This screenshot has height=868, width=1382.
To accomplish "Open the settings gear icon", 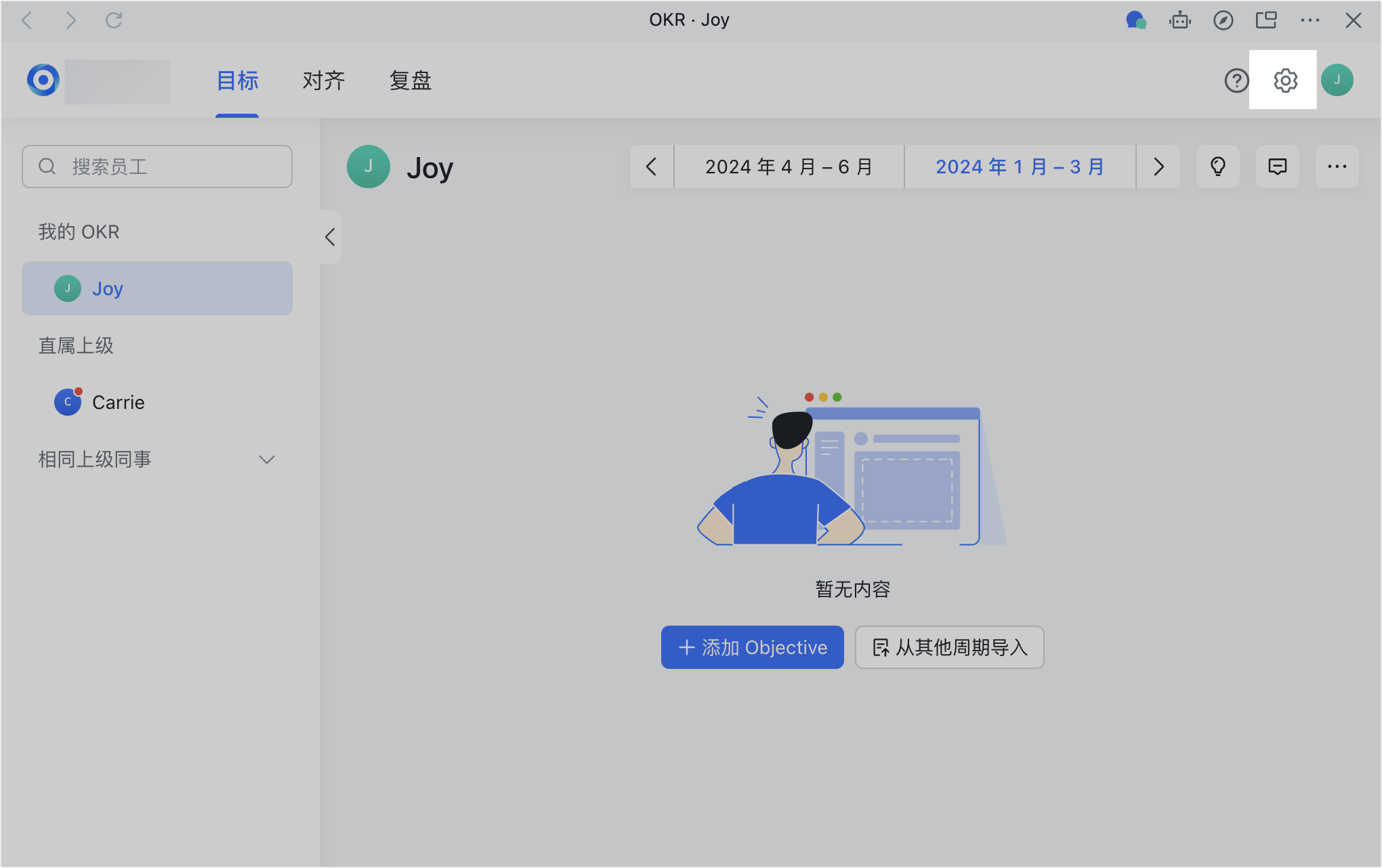I will tap(1285, 80).
